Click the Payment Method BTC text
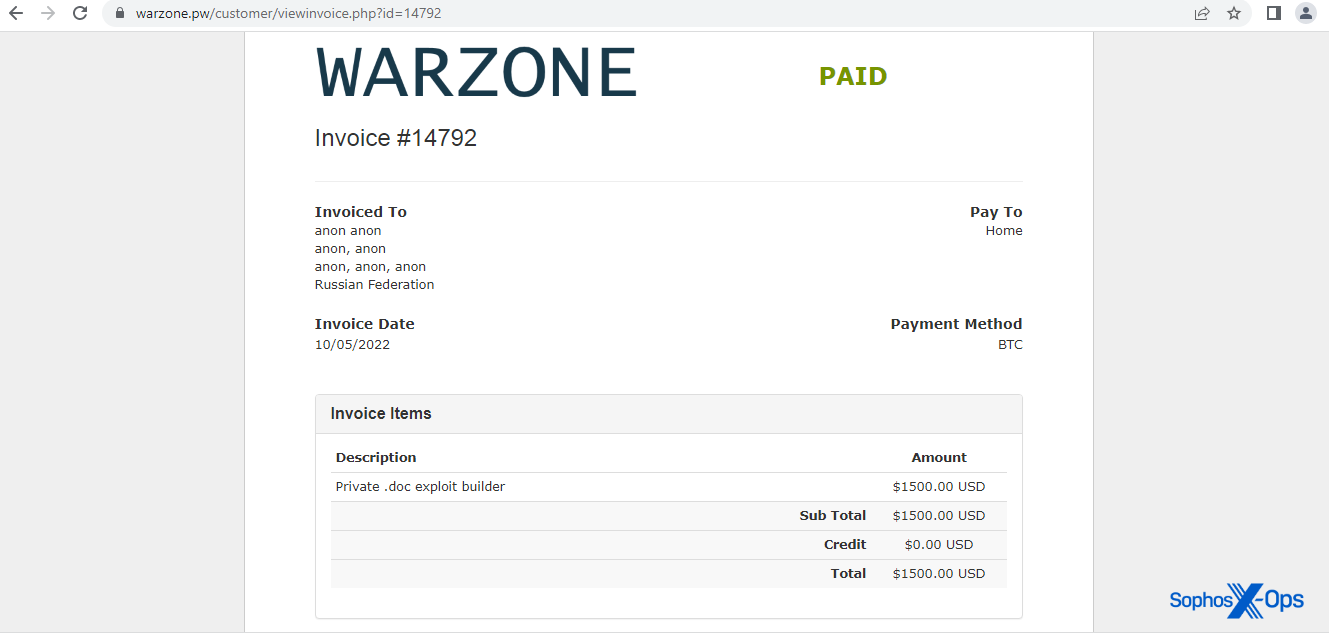The width and height of the screenshot is (1329, 634). (1010, 344)
